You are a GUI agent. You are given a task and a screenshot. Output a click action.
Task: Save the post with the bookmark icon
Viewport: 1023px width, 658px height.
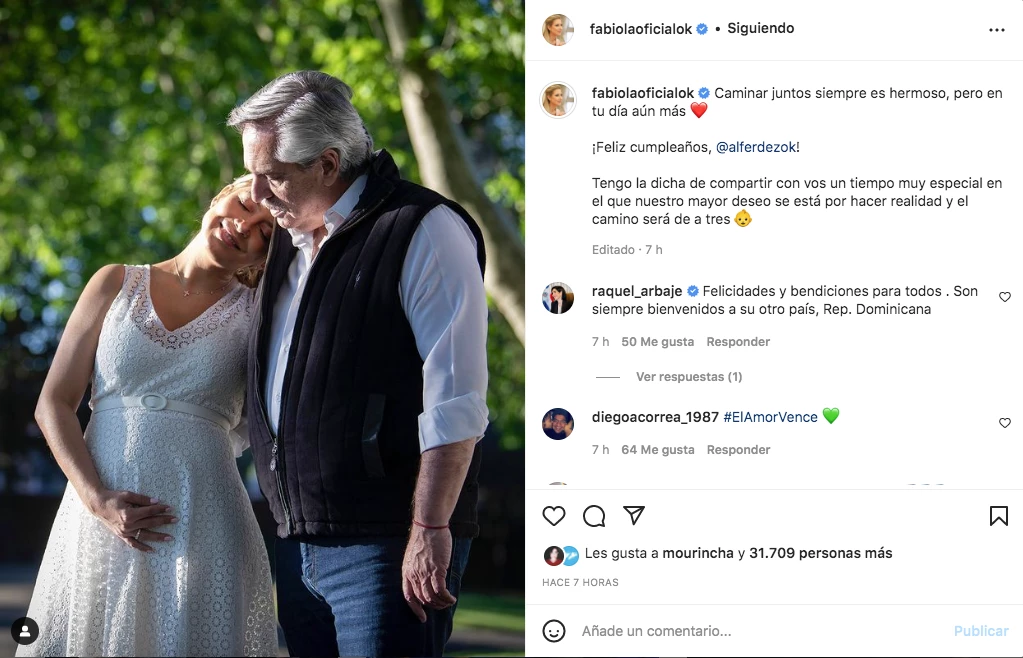pyautogui.click(x=998, y=516)
